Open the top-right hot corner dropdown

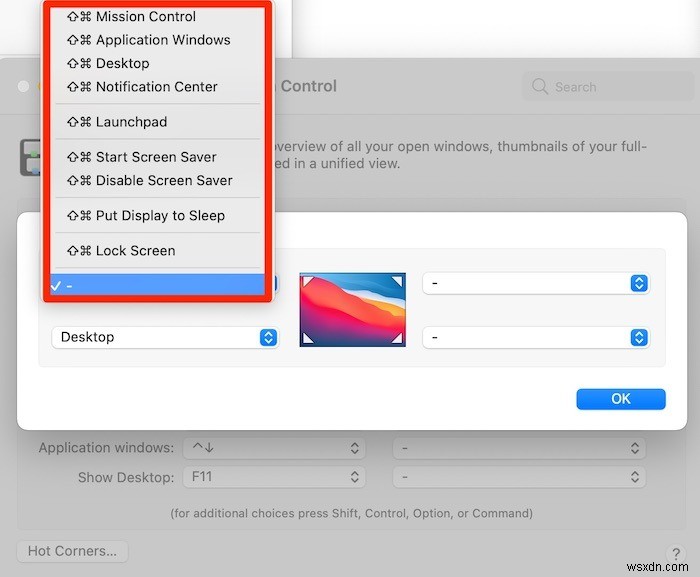coord(536,283)
